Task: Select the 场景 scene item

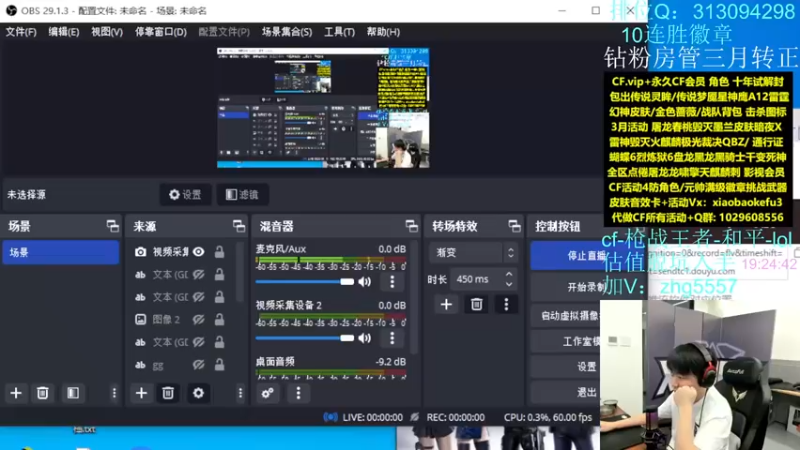Action: (61, 253)
